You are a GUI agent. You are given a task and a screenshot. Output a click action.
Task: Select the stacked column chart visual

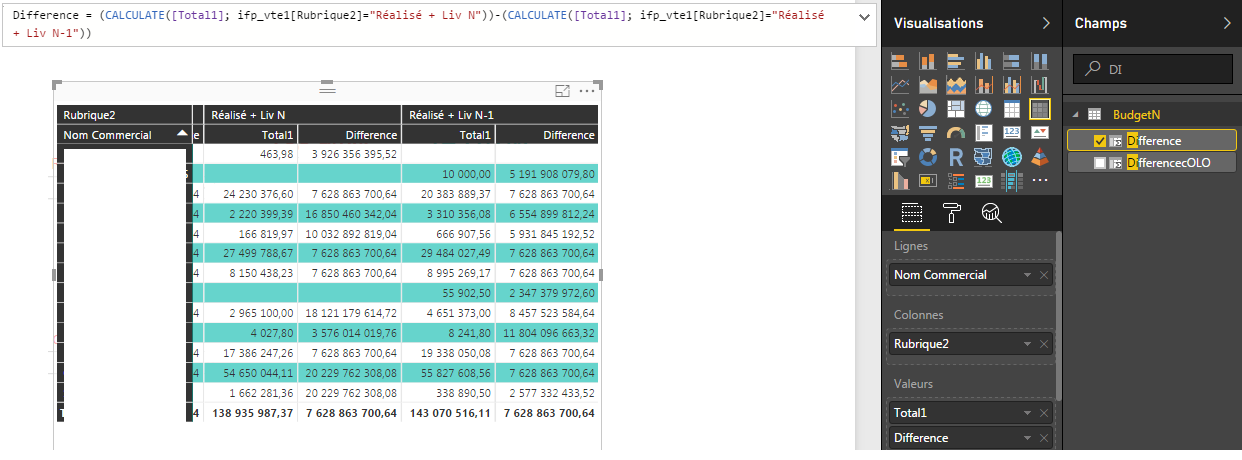(x=927, y=62)
